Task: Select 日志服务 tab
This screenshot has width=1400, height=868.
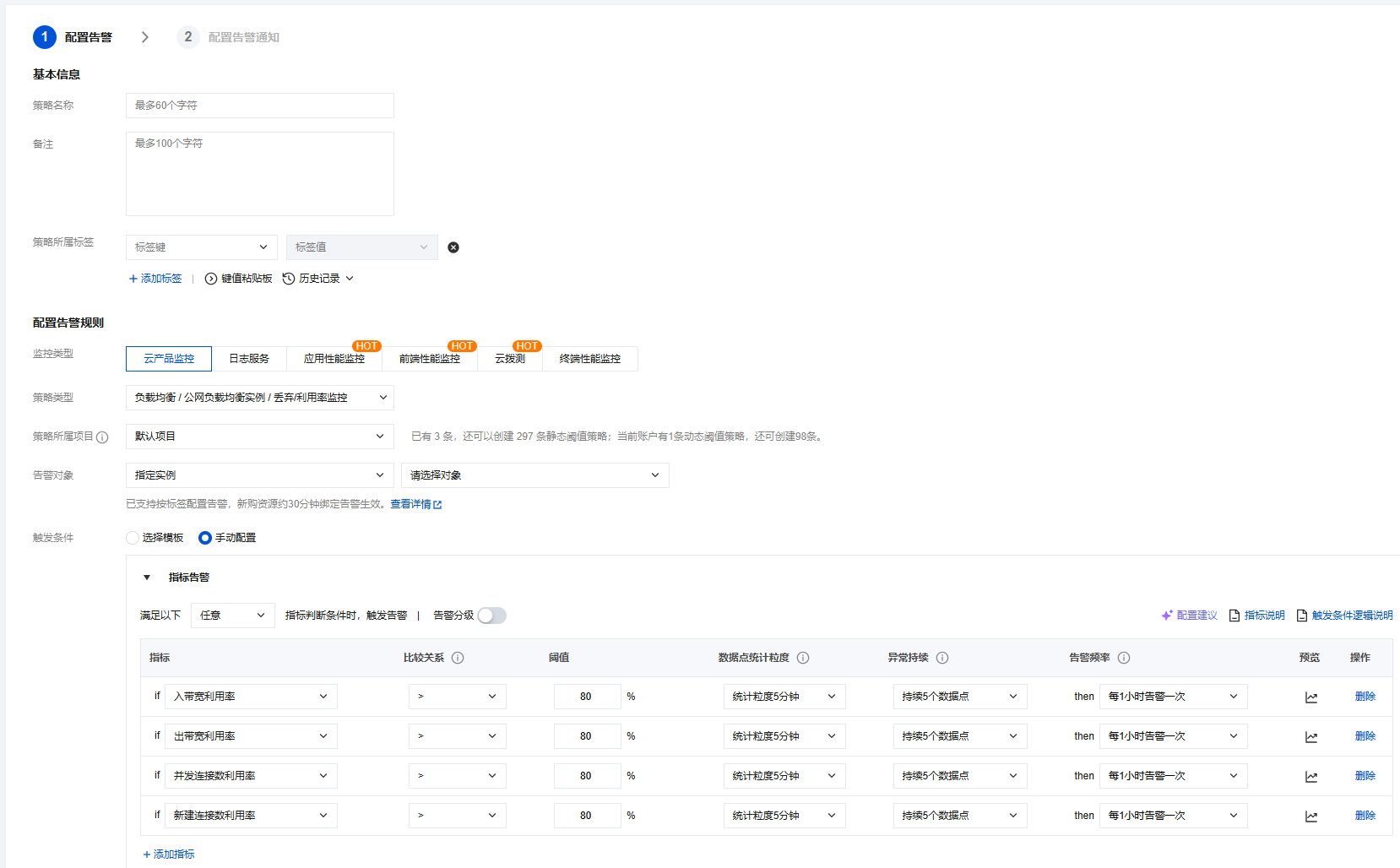Action: click(x=249, y=359)
